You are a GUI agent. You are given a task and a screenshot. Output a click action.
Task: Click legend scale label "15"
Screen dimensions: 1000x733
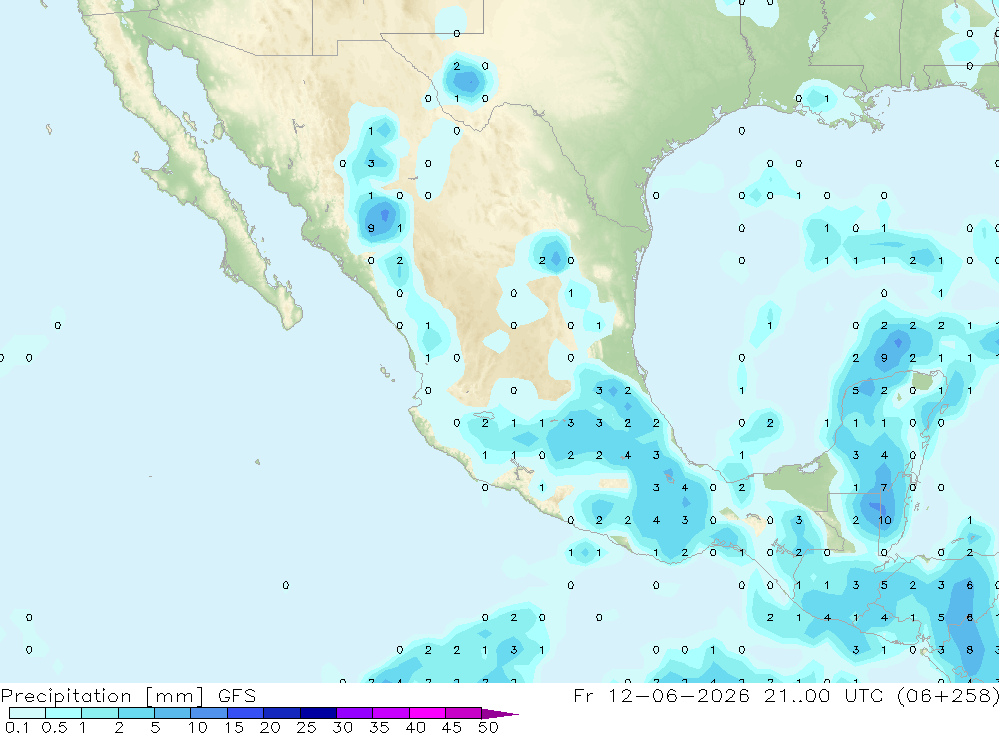click(x=234, y=727)
